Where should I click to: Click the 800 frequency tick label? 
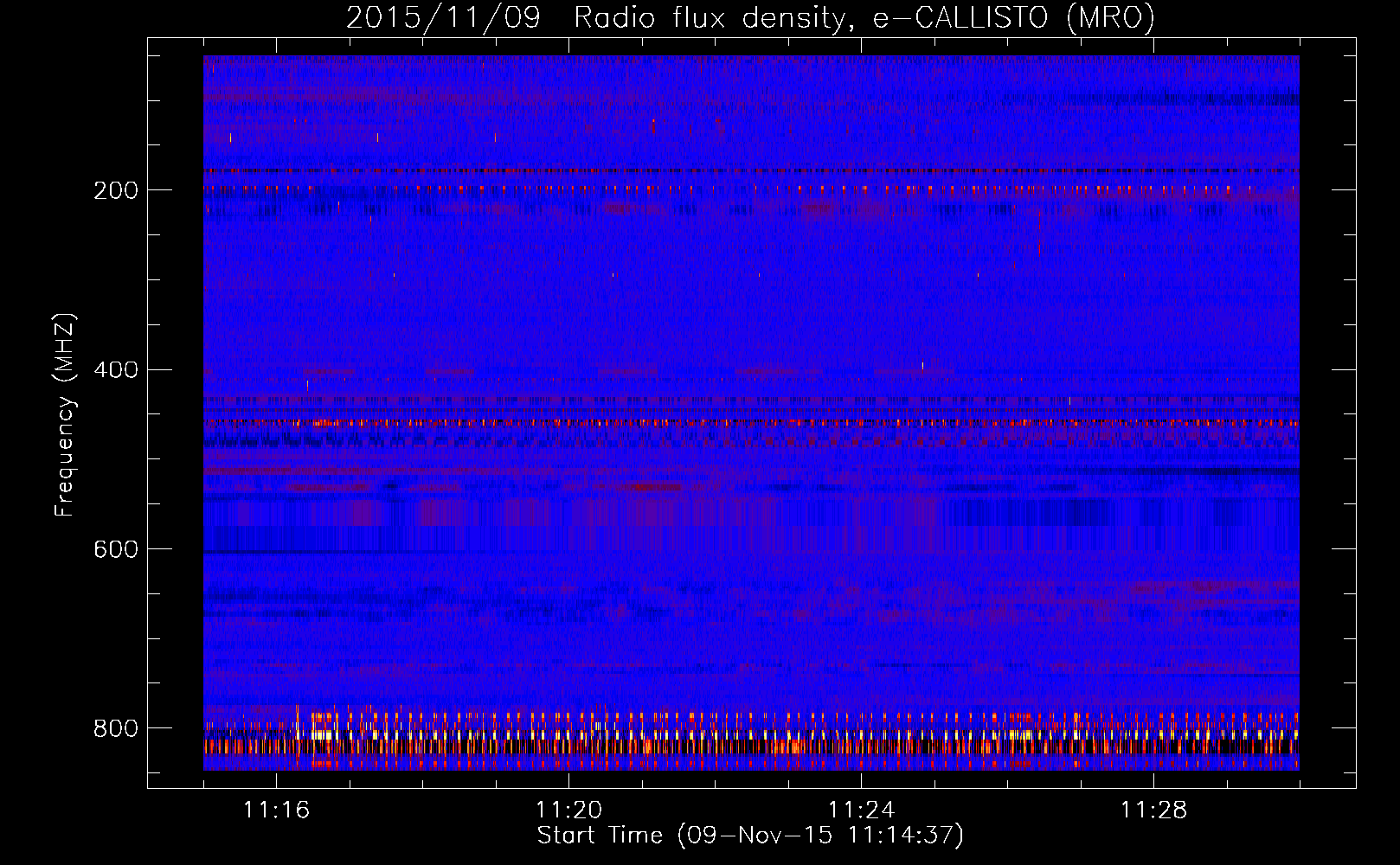point(116,729)
